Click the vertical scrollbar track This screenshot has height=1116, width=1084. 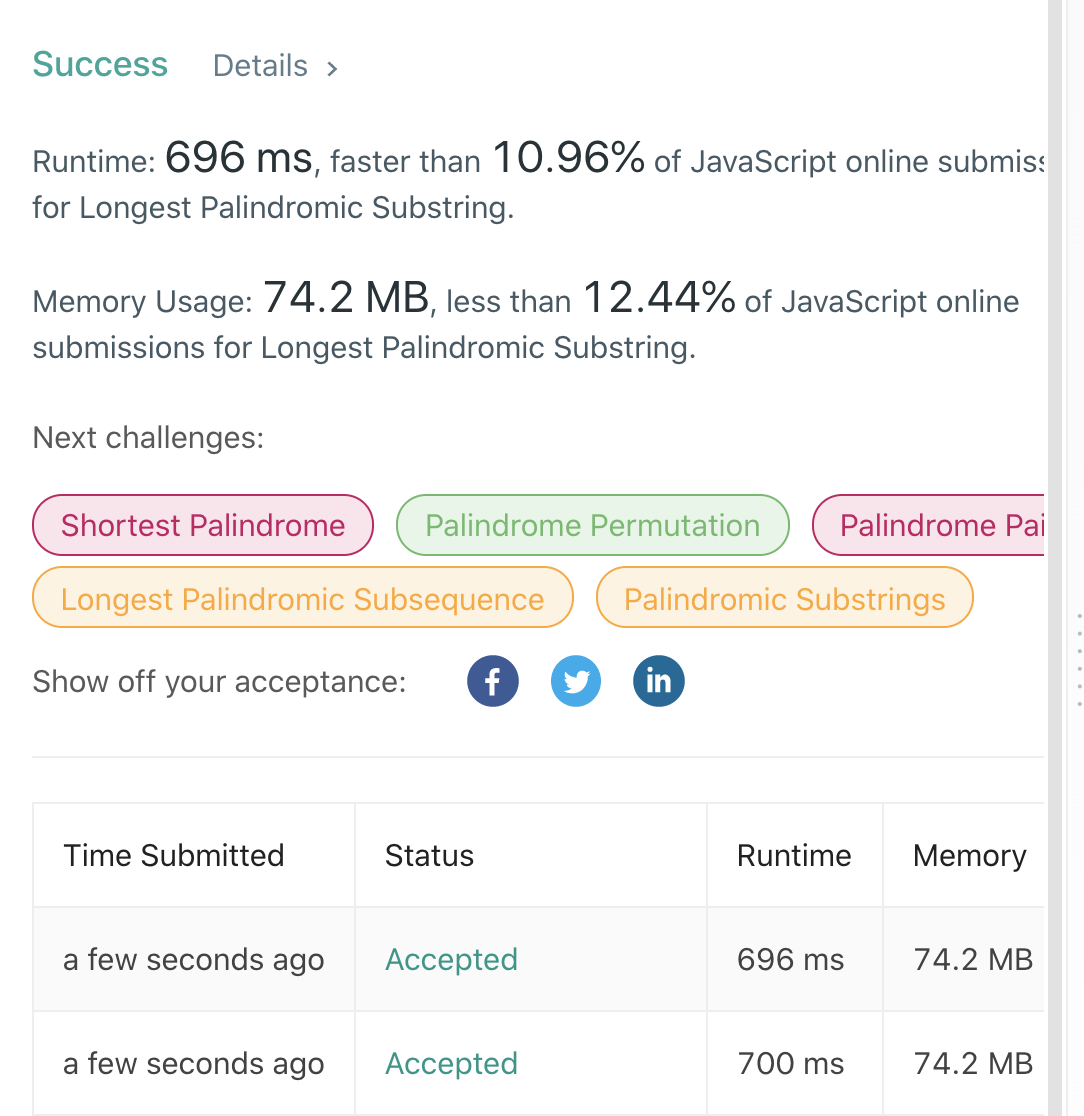[1054, 400]
